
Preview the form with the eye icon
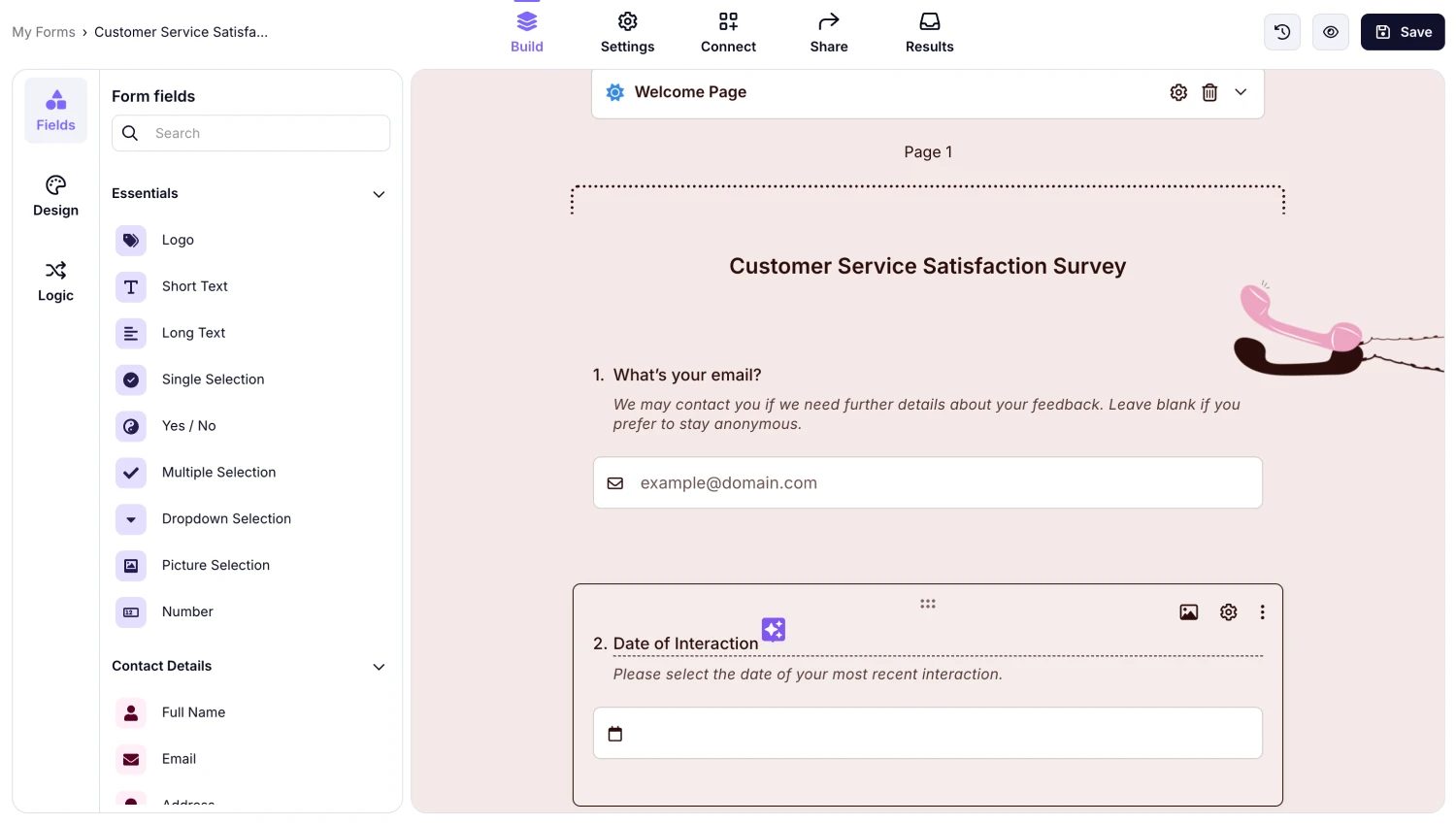pyautogui.click(x=1330, y=31)
